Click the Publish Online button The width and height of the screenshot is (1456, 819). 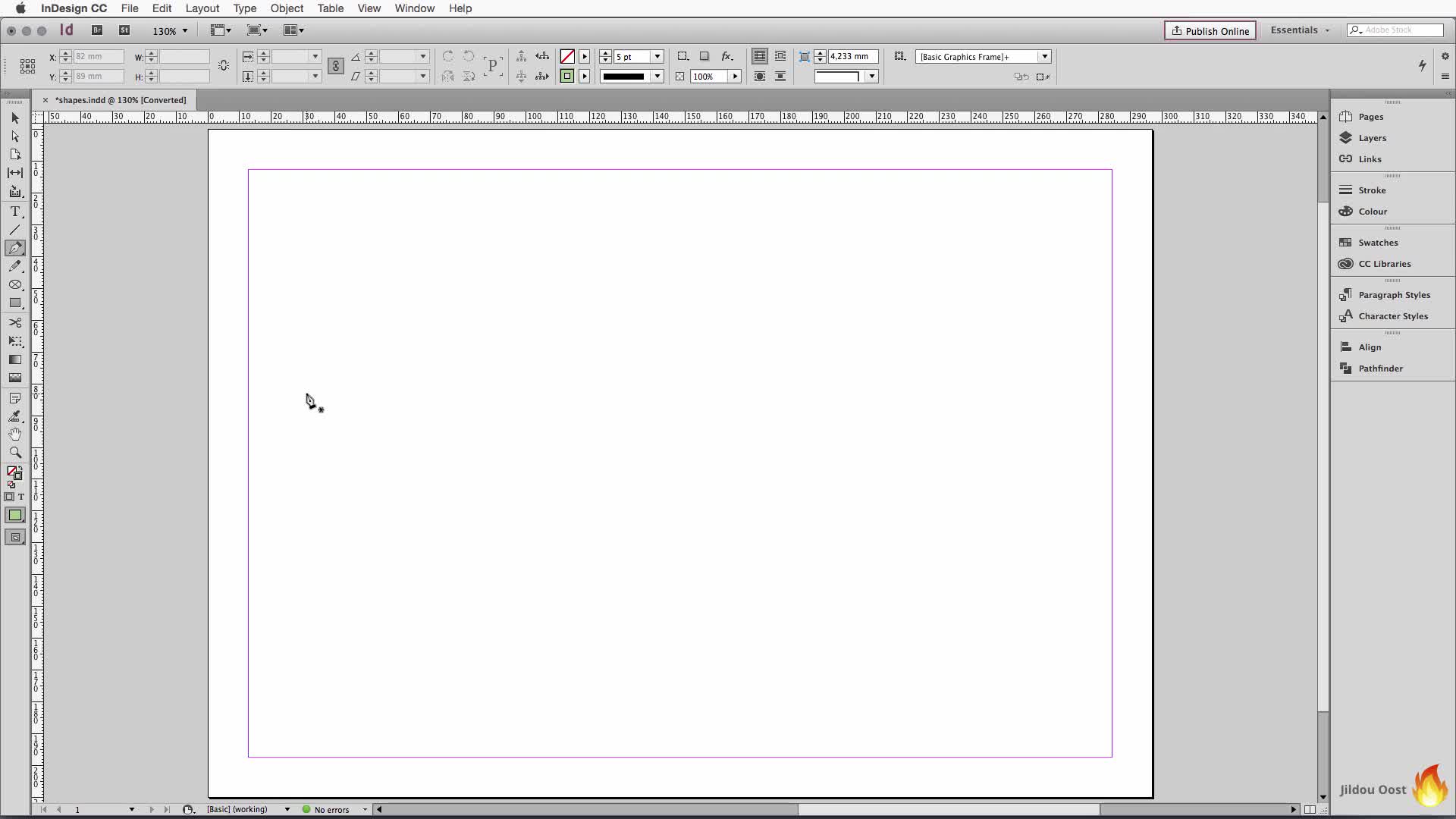[x=1210, y=30]
